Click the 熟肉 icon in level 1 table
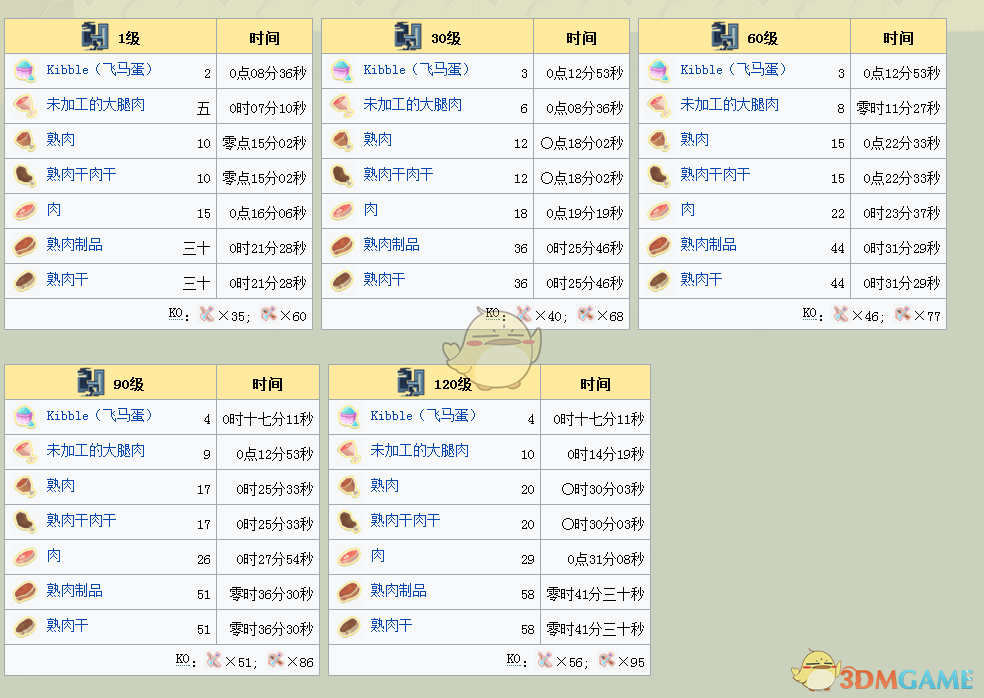 pyautogui.click(x=25, y=141)
